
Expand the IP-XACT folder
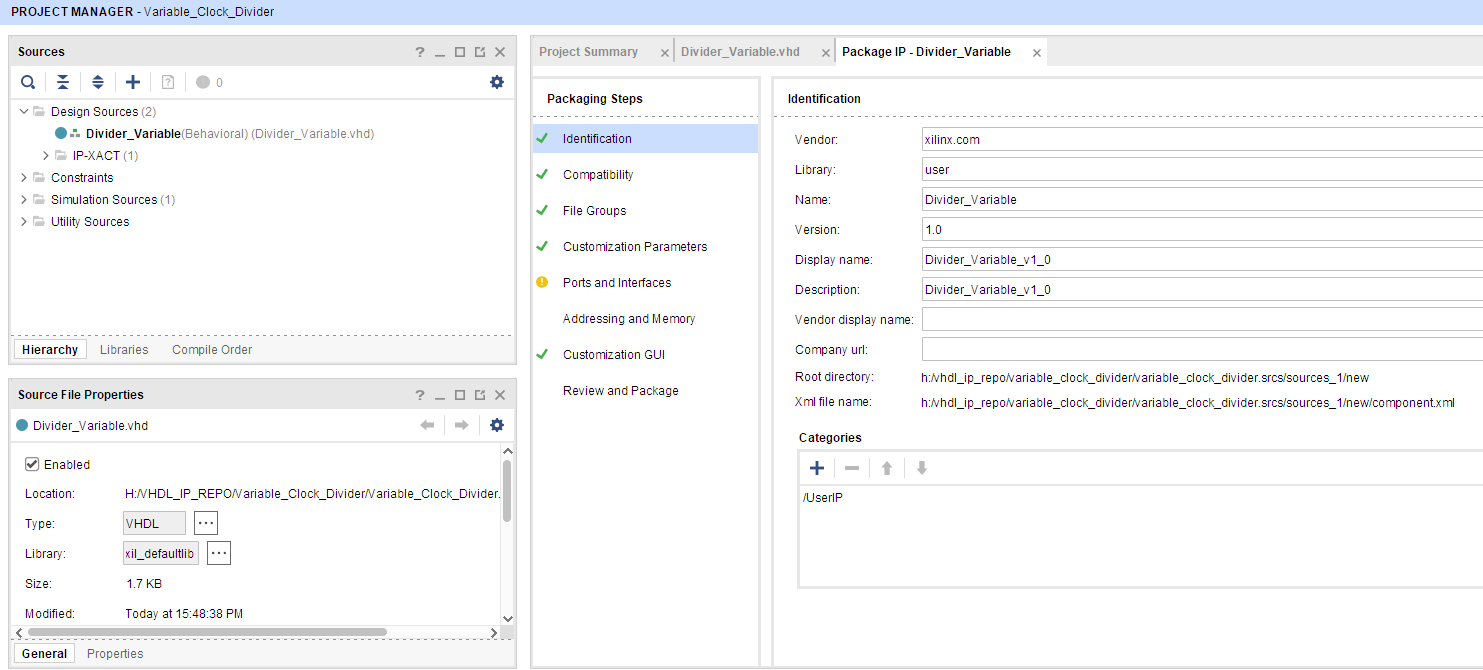click(44, 155)
